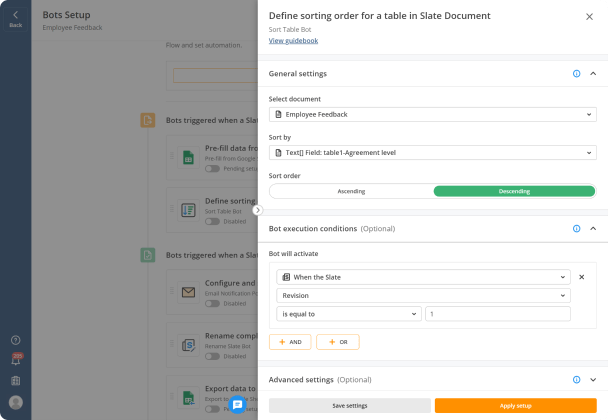608x420 pixels.
Task: Open help question mark in sidebar
Action: click(16, 340)
